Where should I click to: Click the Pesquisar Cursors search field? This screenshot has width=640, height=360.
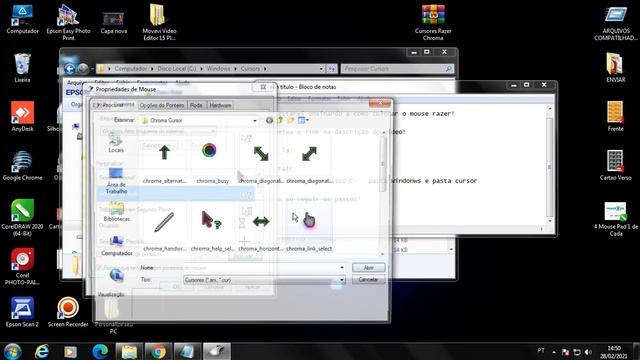coord(397,69)
